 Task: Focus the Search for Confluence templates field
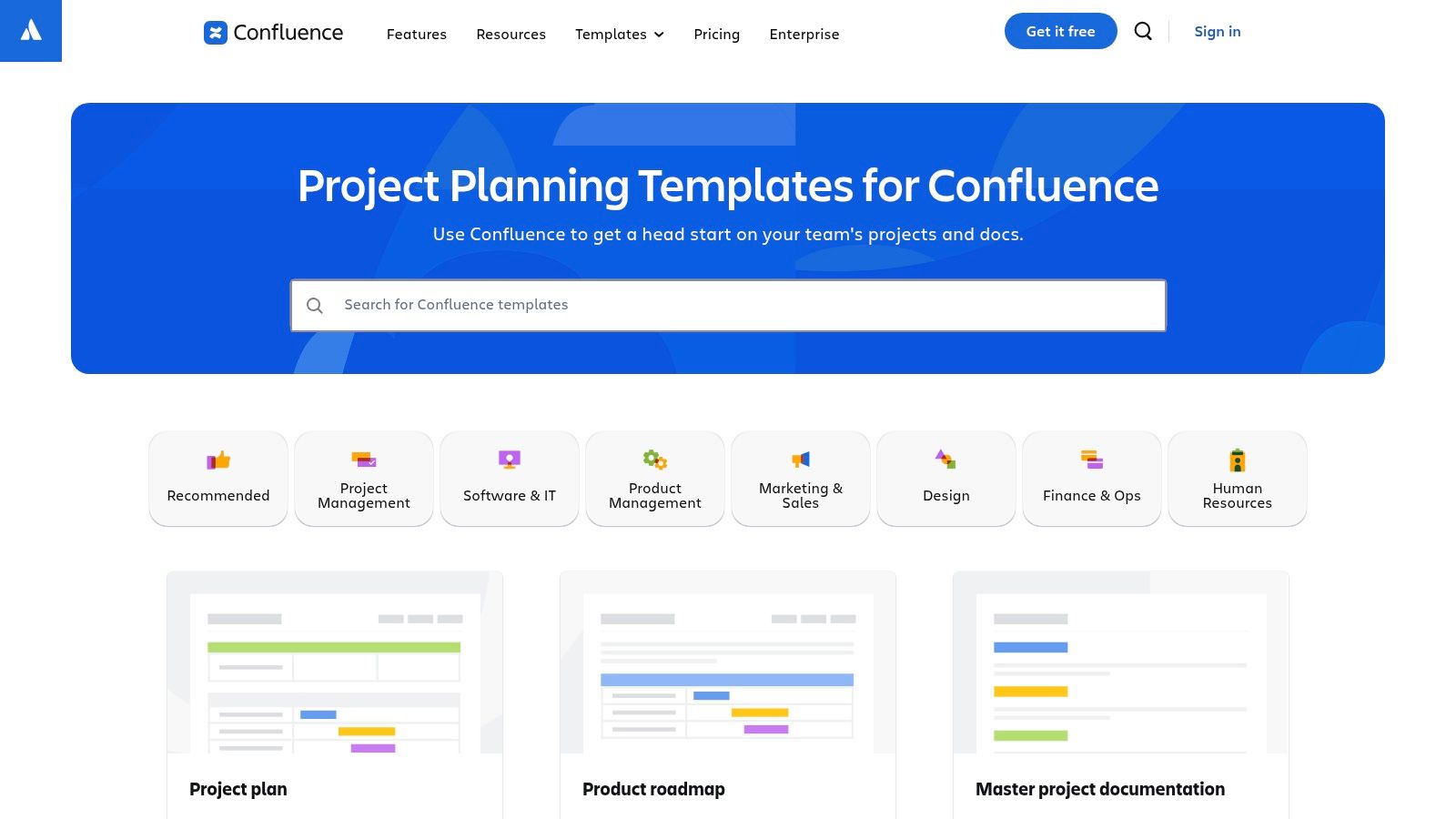tap(728, 306)
